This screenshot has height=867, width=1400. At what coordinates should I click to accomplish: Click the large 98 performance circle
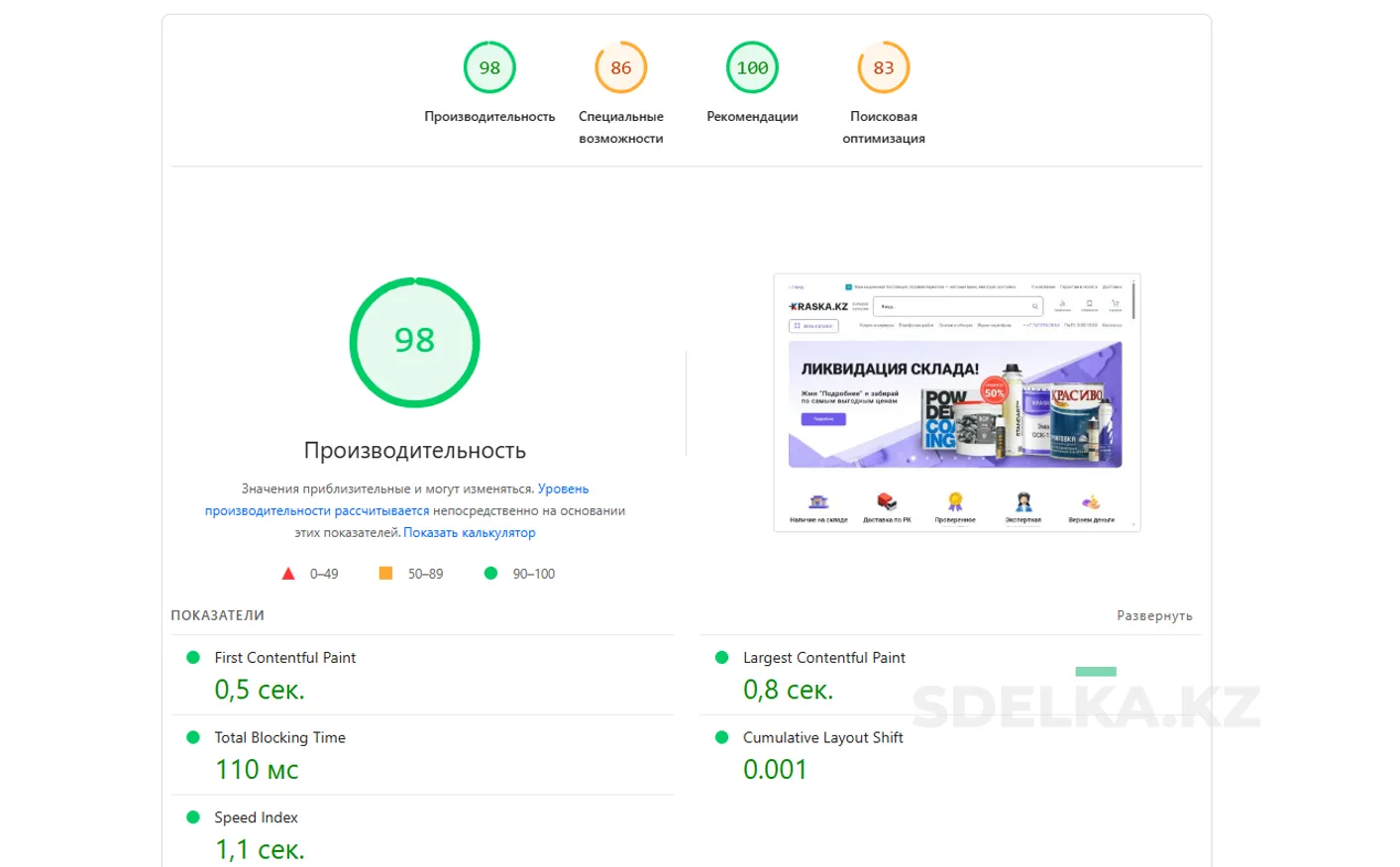(x=414, y=342)
